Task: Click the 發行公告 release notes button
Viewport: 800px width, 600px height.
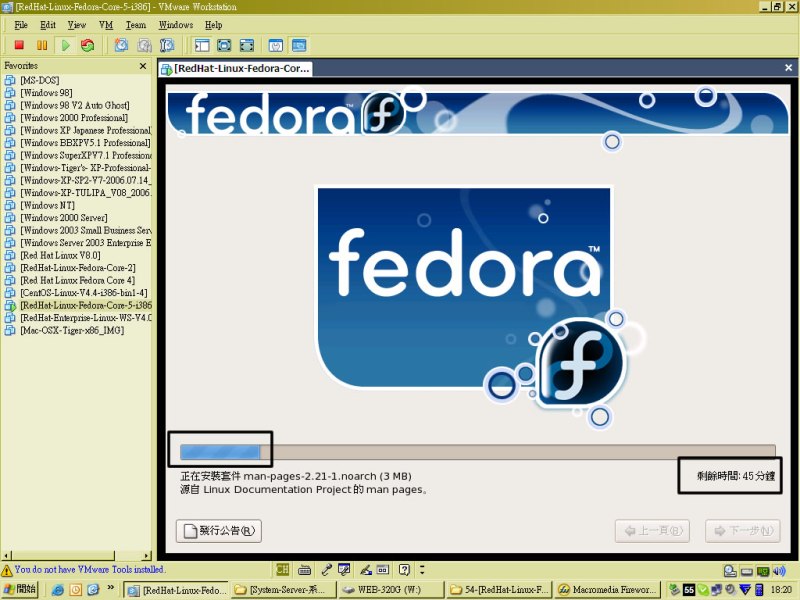Action: click(219, 531)
